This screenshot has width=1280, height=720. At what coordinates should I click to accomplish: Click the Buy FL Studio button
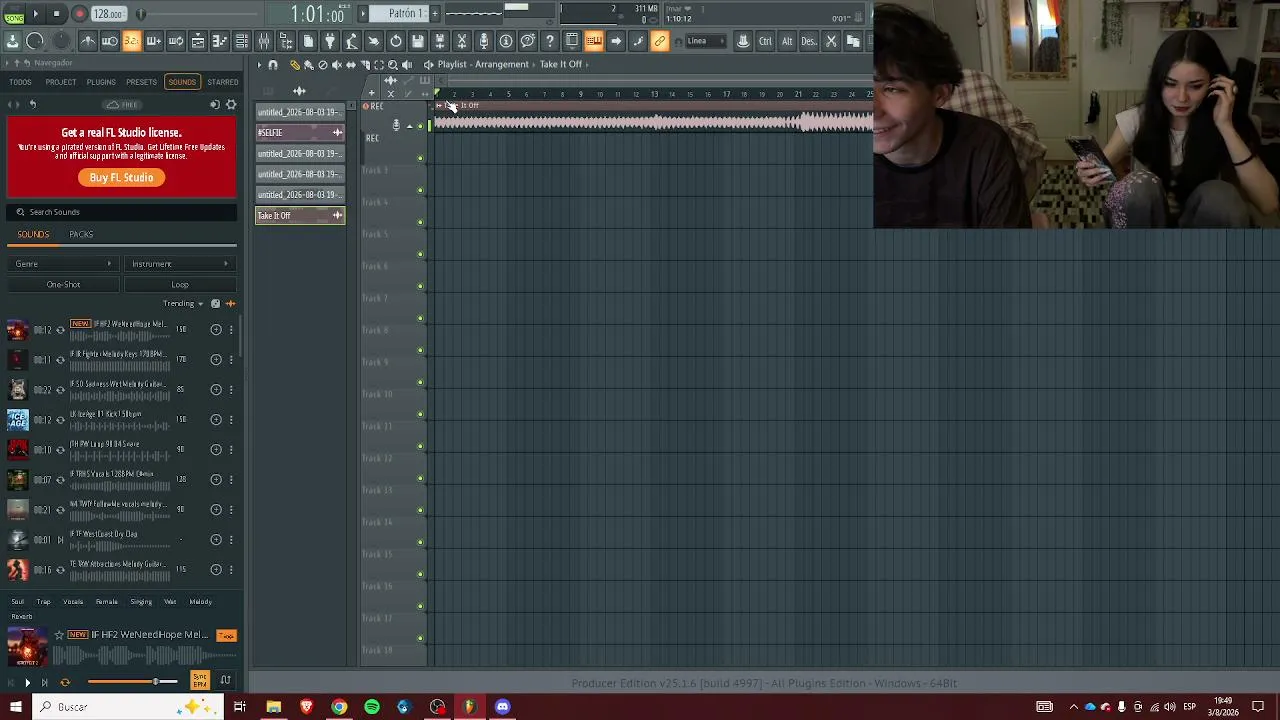pos(121,178)
